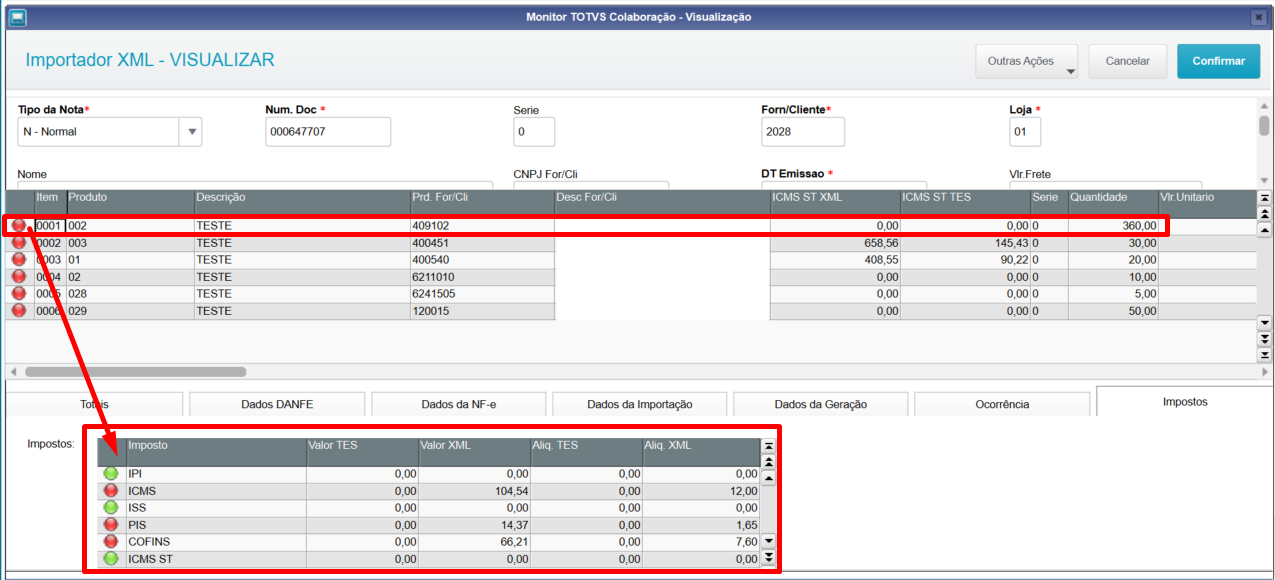Click red status icon of item 0006

coord(18,311)
